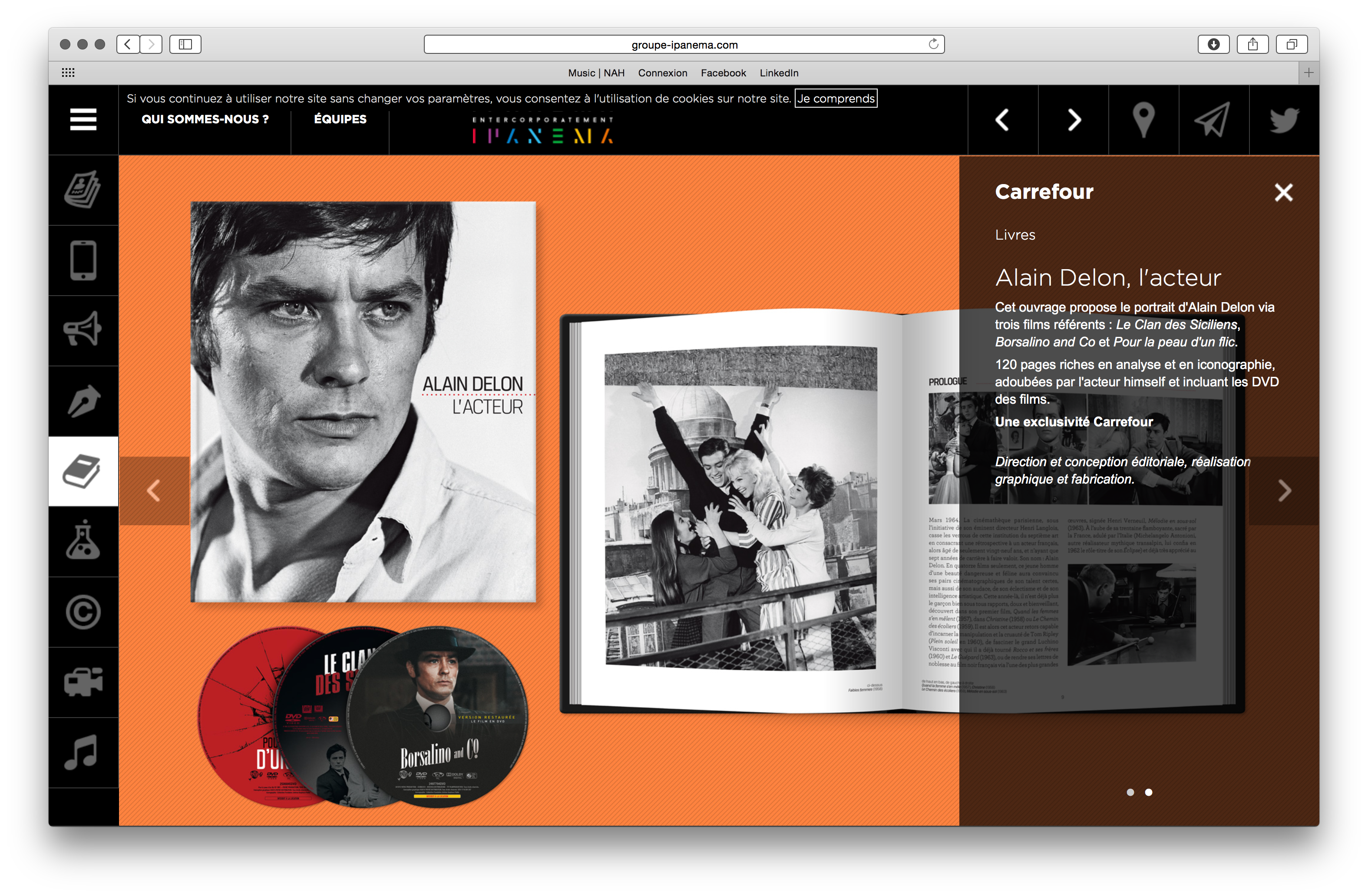Viewport: 1368px width, 896px height.
Task: Toggle Safari sidebar button
Action: click(x=185, y=44)
